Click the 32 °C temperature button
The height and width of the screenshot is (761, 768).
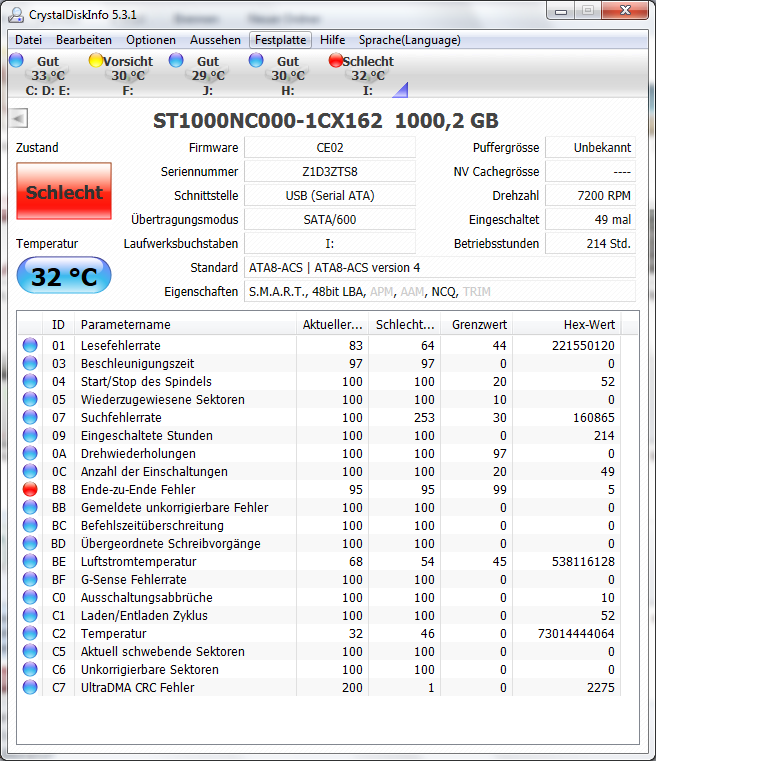point(64,276)
